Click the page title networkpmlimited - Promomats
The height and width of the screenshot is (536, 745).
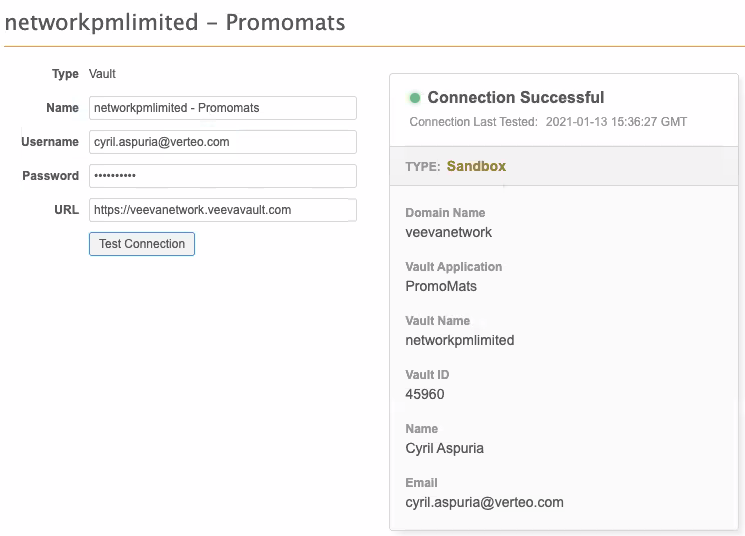coord(175,22)
